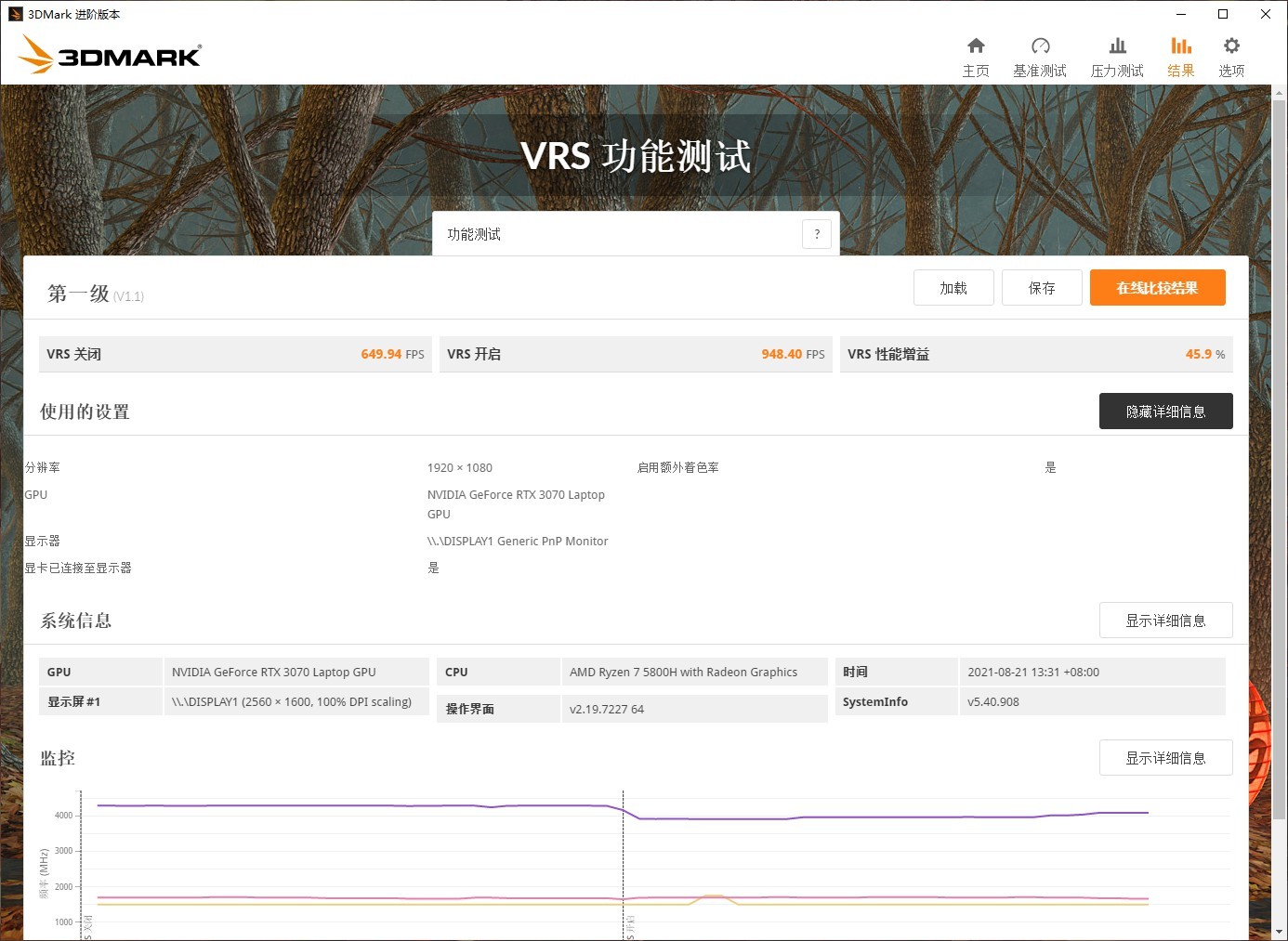This screenshot has height=941, width=1288.
Task: Click VRS 开启 score 948.40 FPS
Action: (x=793, y=354)
